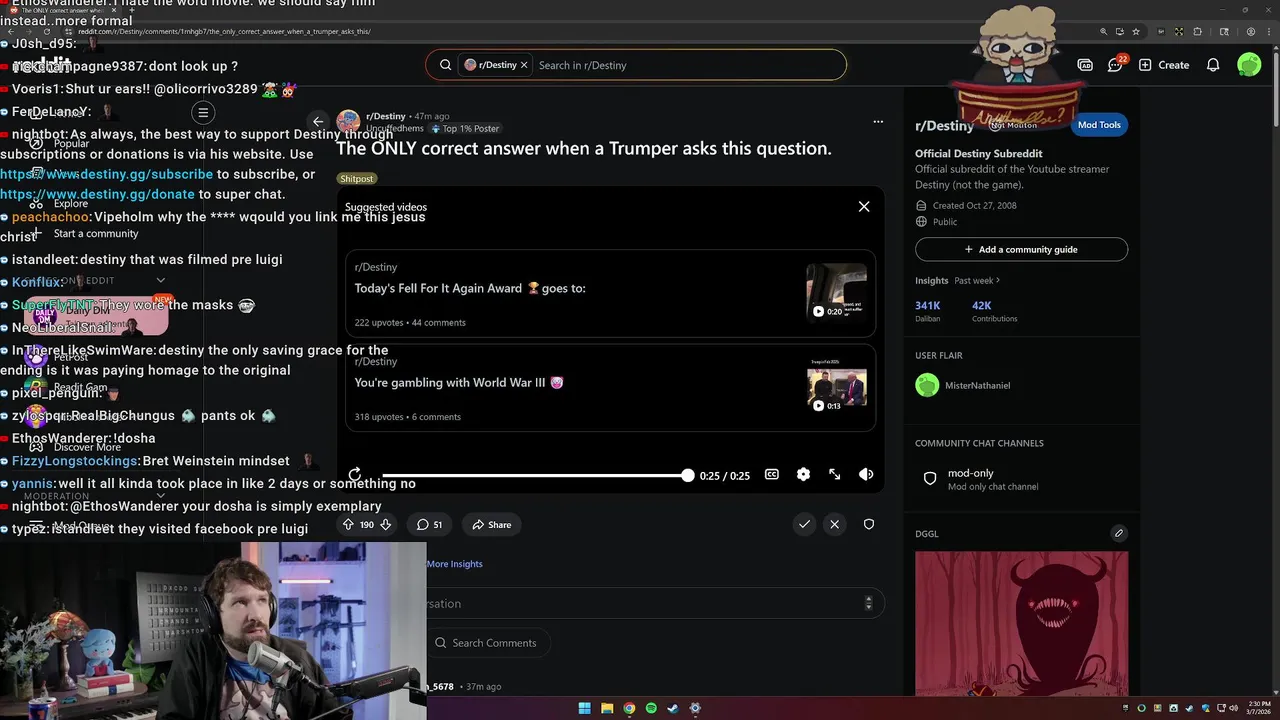Open Chrome three-dot menu
The image size is (1280, 720).
1269,31
